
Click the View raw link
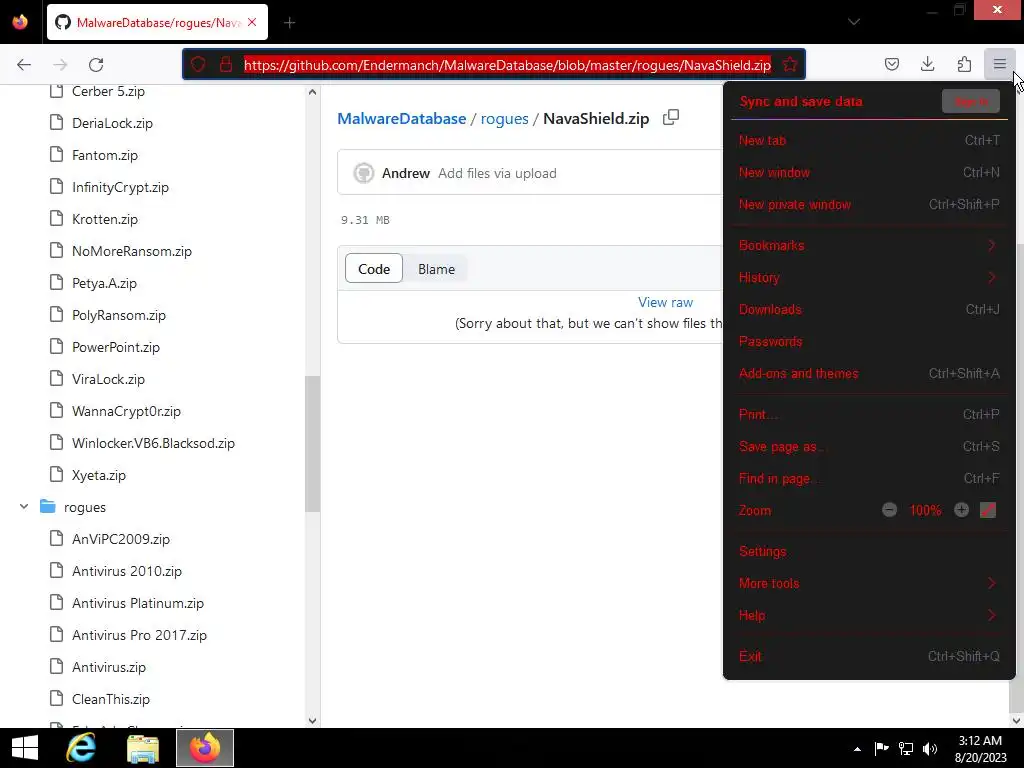665,302
